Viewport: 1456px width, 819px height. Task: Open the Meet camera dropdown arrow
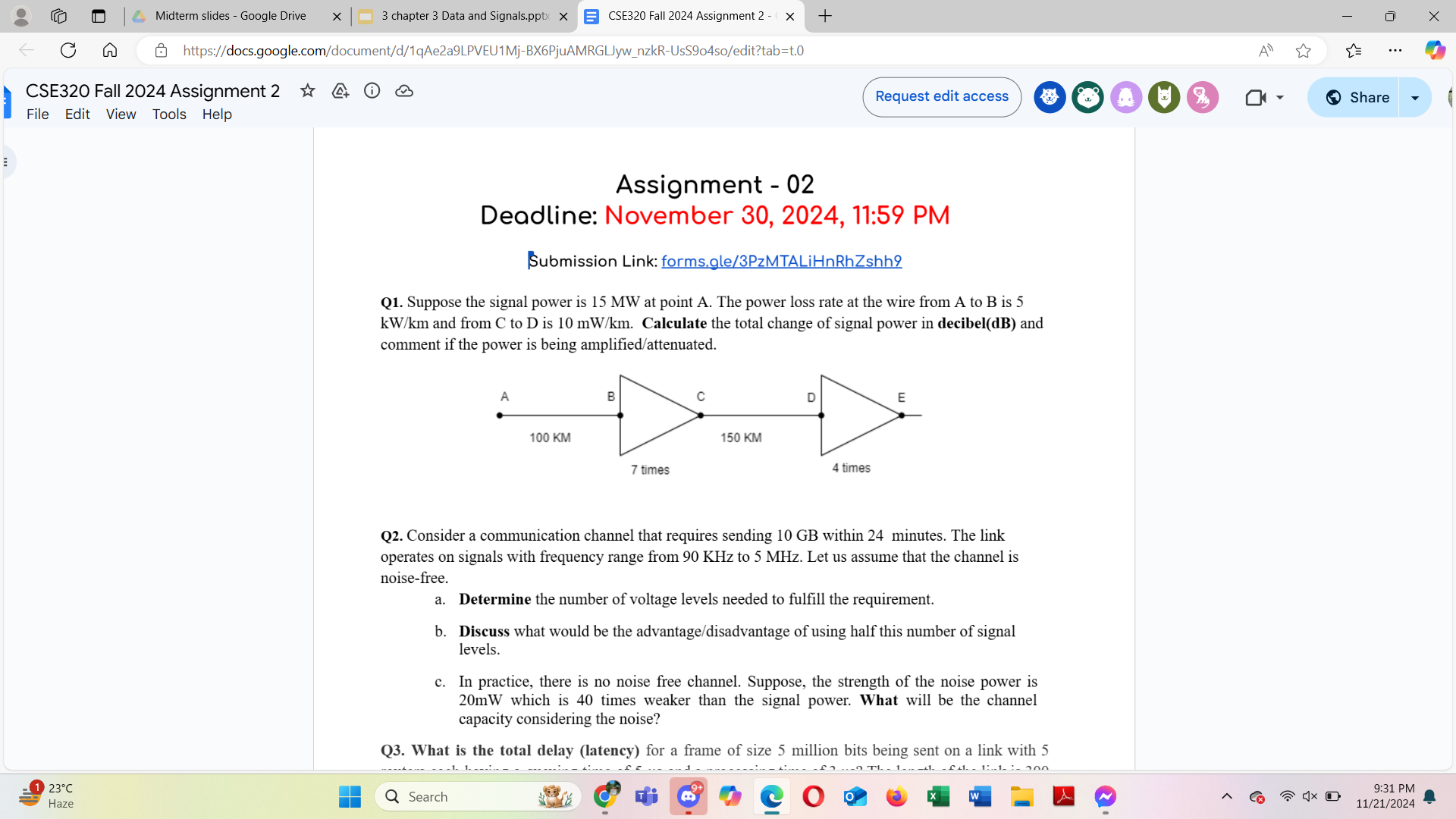1280,97
